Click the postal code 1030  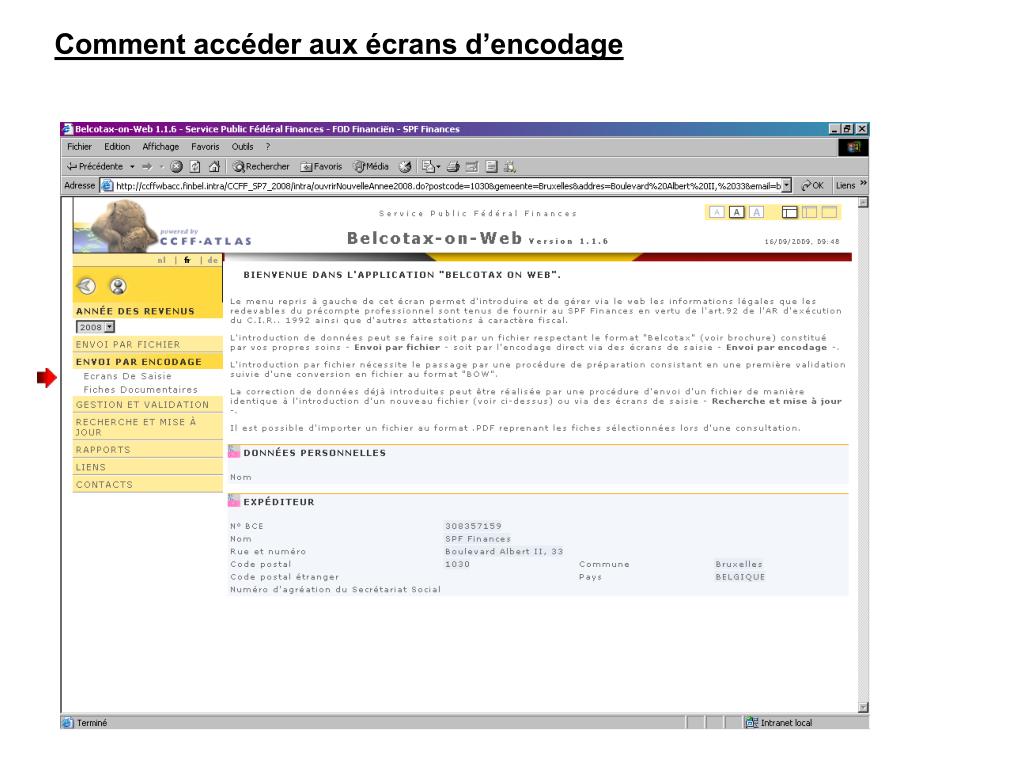click(457, 564)
